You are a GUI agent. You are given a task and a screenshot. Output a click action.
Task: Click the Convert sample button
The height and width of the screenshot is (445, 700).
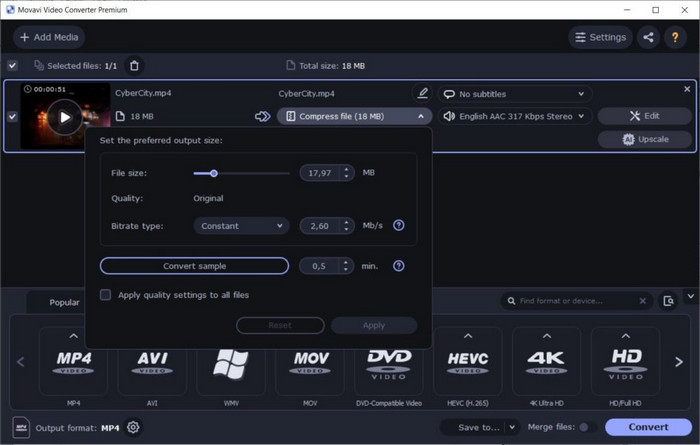[194, 266]
